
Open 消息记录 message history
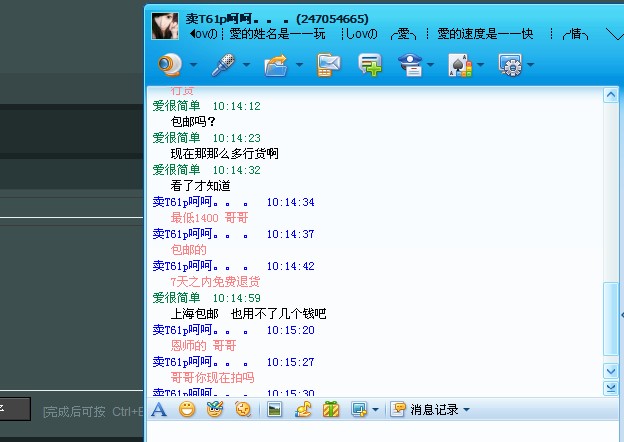pos(432,409)
